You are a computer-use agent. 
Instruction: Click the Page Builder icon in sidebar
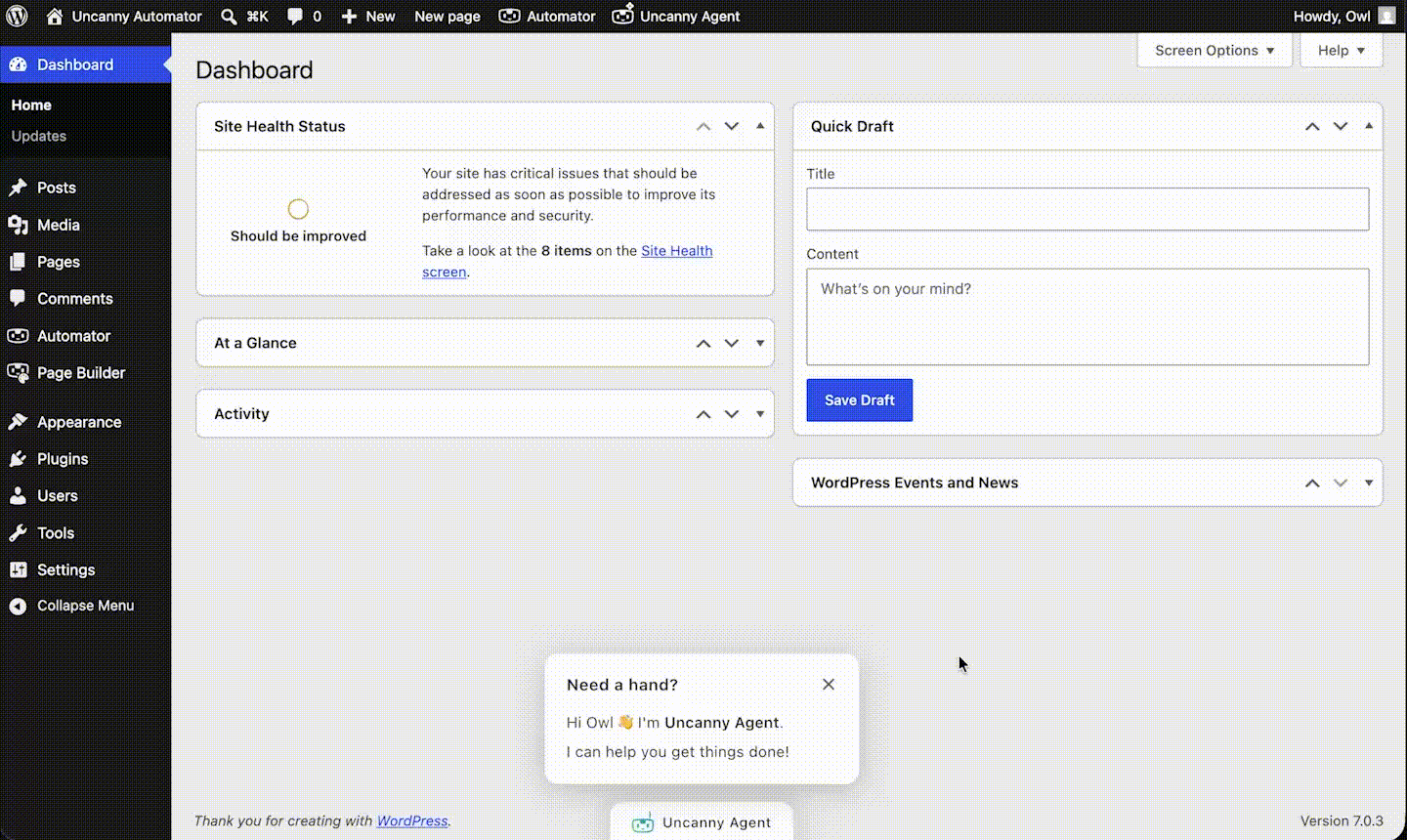(x=18, y=372)
